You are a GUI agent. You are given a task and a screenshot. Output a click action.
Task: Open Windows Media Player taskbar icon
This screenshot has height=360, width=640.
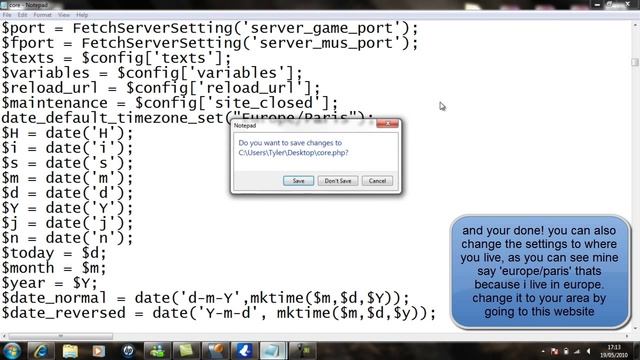pos(98,351)
